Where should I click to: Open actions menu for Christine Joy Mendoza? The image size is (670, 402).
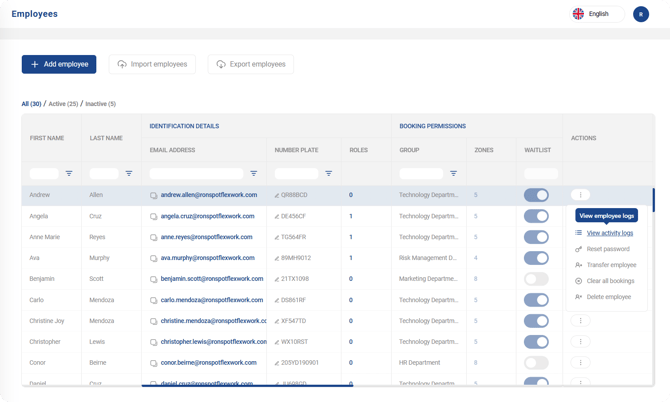tap(580, 320)
